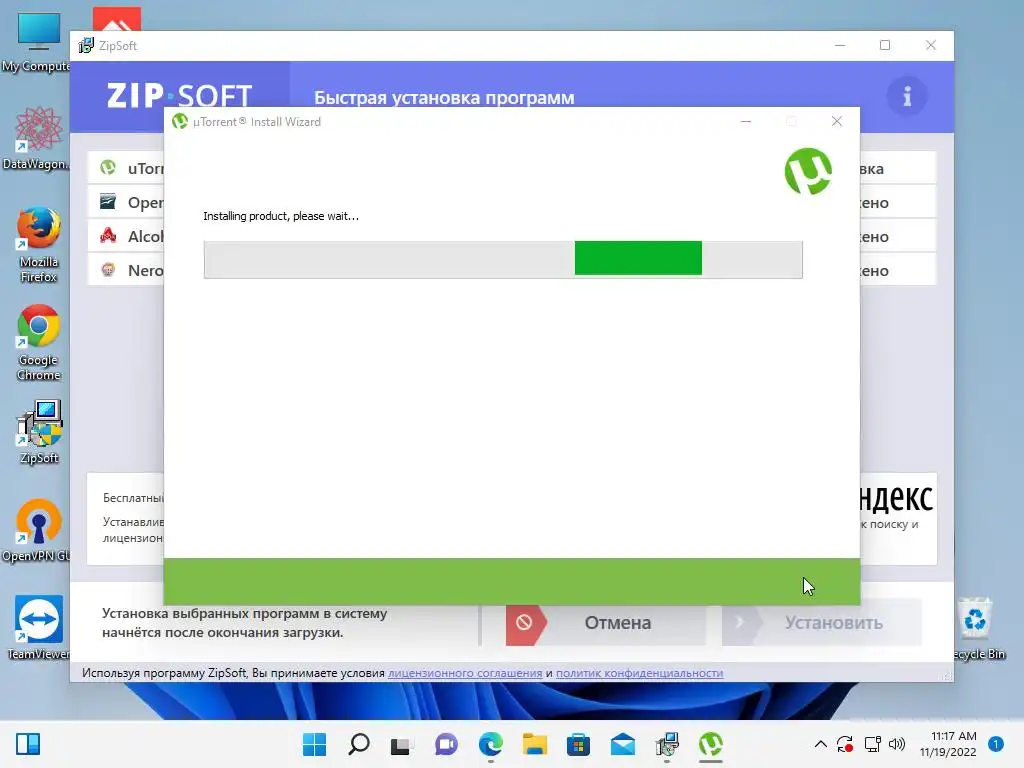This screenshot has height=768, width=1024.
Task: Show hidden tray icons
Action: pyautogui.click(x=821, y=744)
